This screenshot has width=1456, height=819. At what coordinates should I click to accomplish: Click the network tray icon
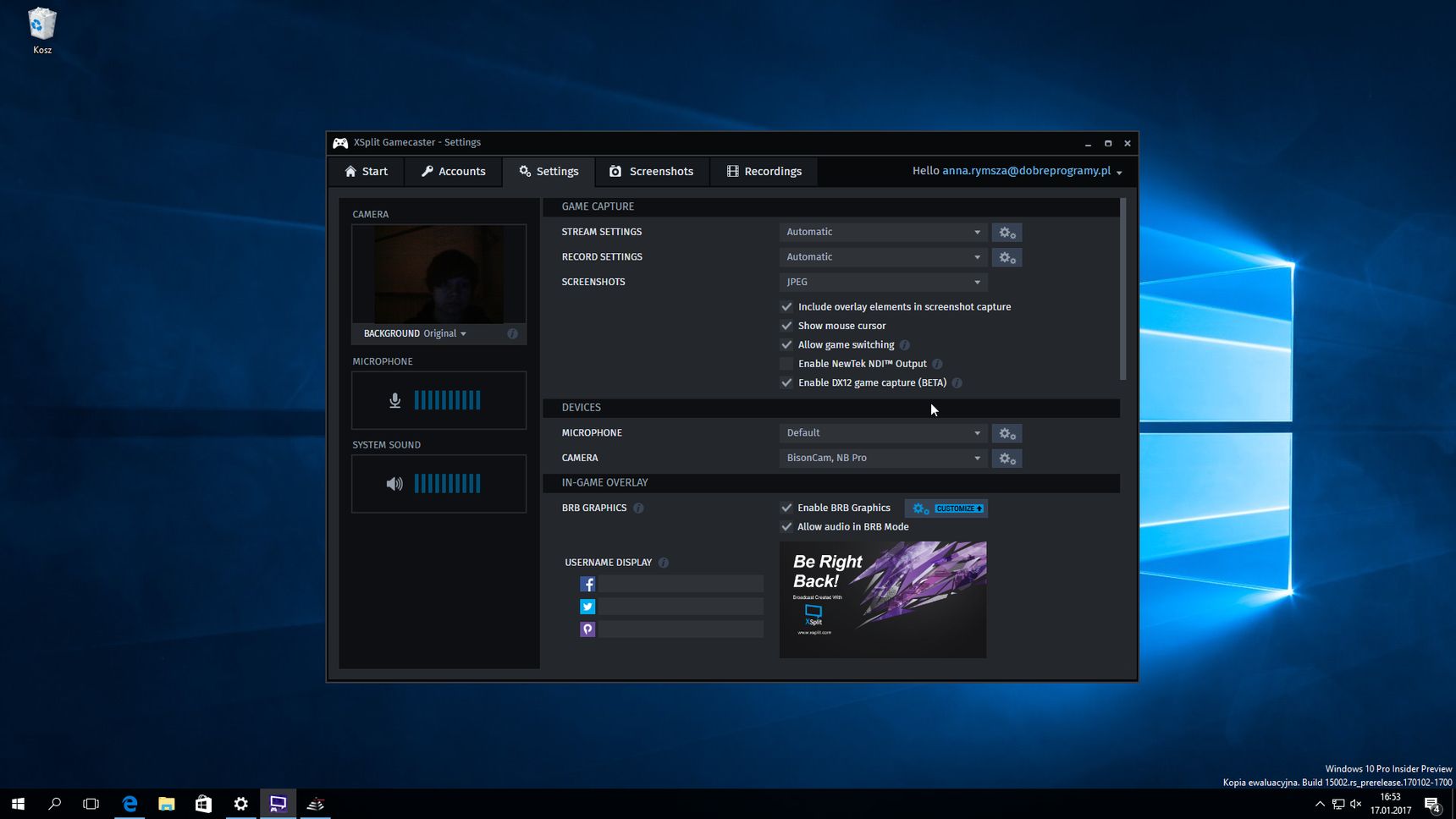pyautogui.click(x=1337, y=804)
